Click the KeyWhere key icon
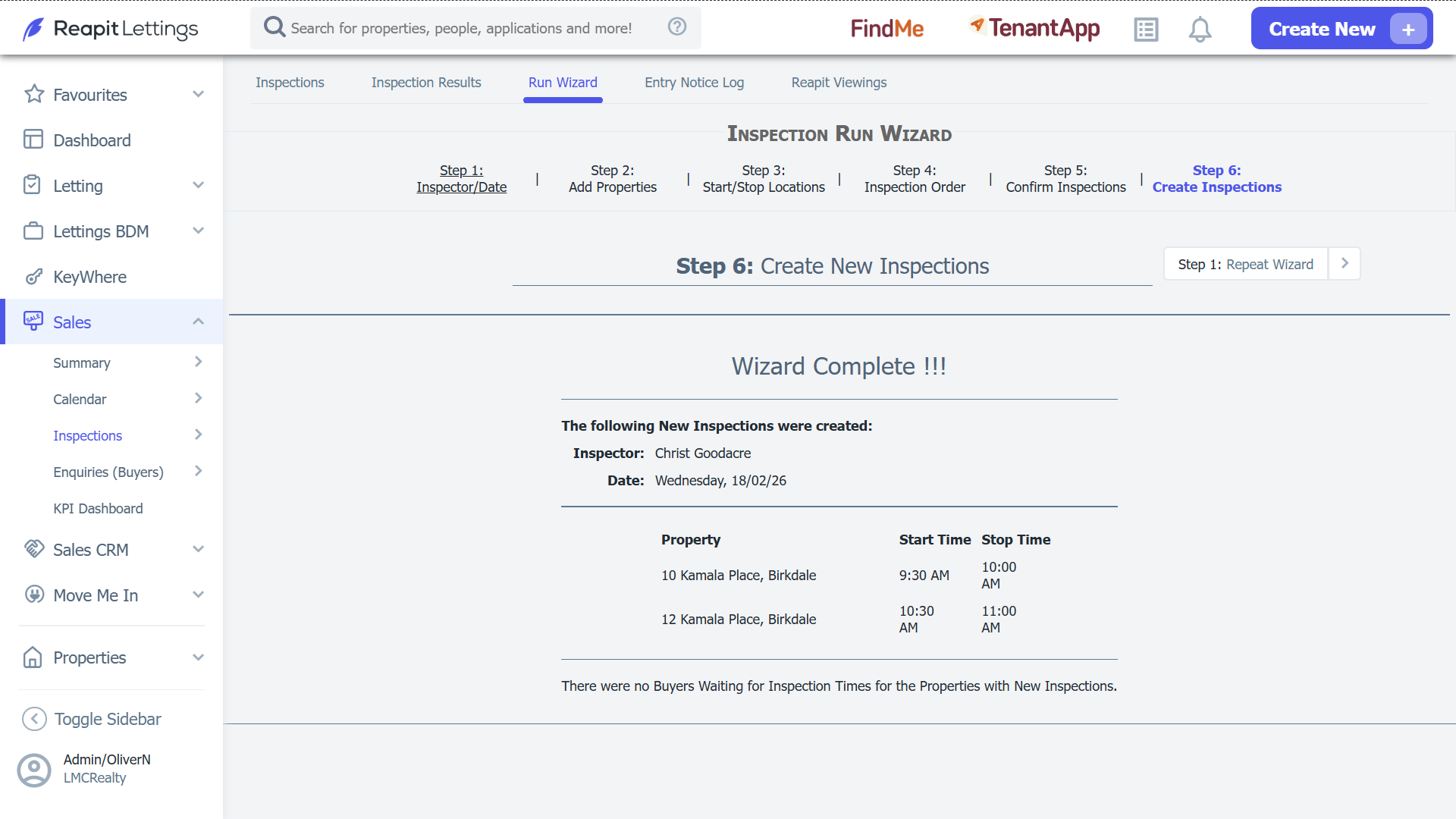Image resolution: width=1456 pixels, height=819 pixels. tap(33, 277)
